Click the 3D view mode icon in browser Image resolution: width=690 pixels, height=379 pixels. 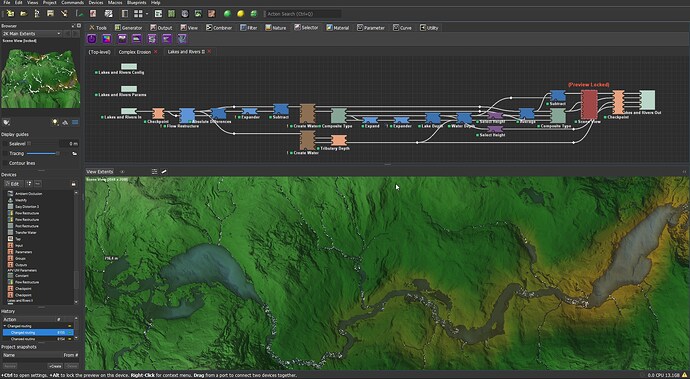(66, 122)
